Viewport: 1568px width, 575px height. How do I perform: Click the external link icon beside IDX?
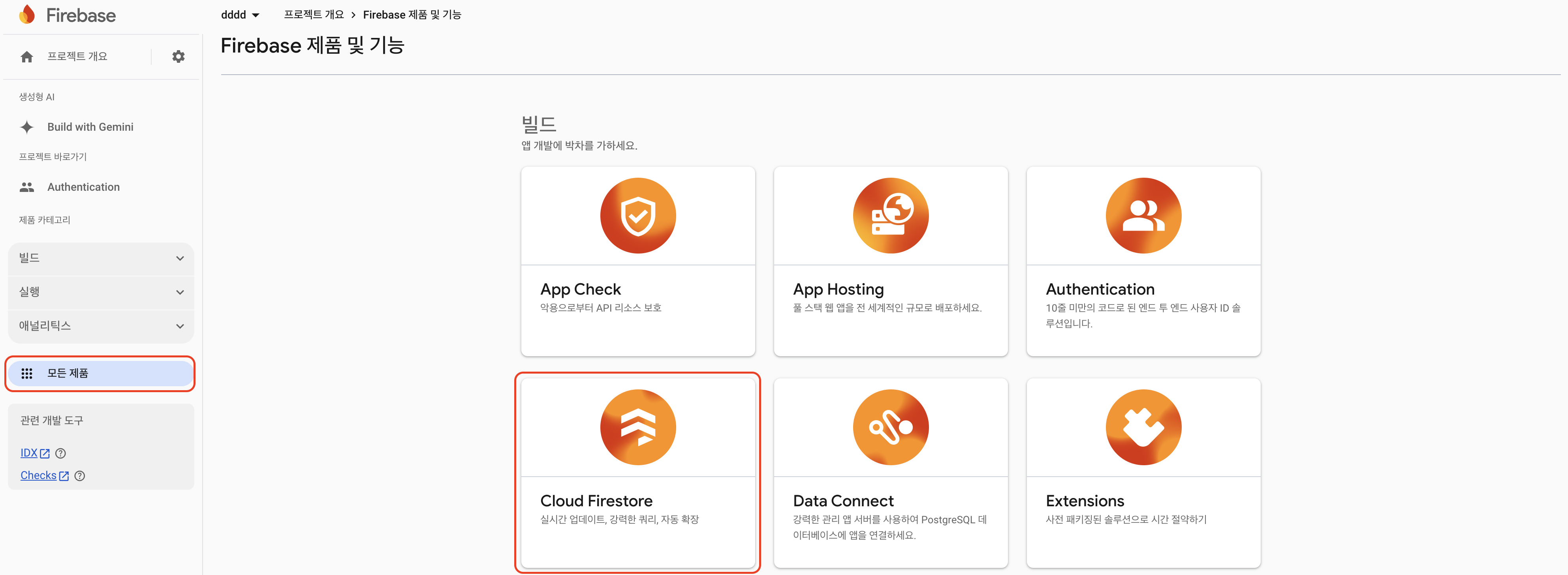45,453
